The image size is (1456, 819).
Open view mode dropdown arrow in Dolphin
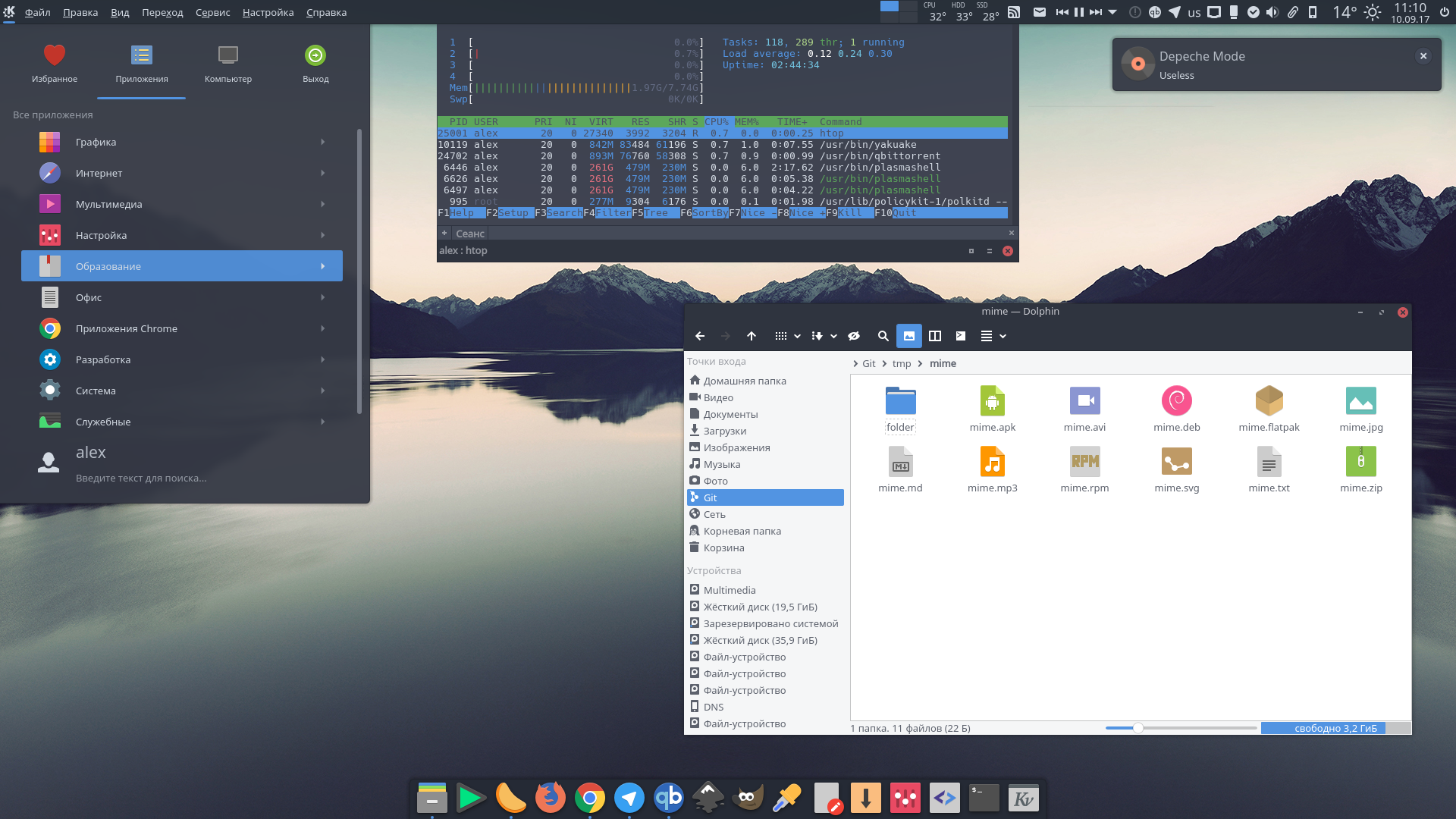point(797,336)
